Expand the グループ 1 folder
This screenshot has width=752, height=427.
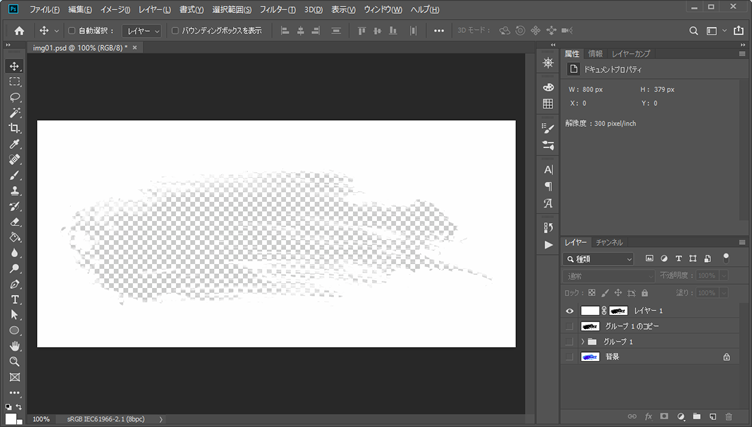coord(583,342)
